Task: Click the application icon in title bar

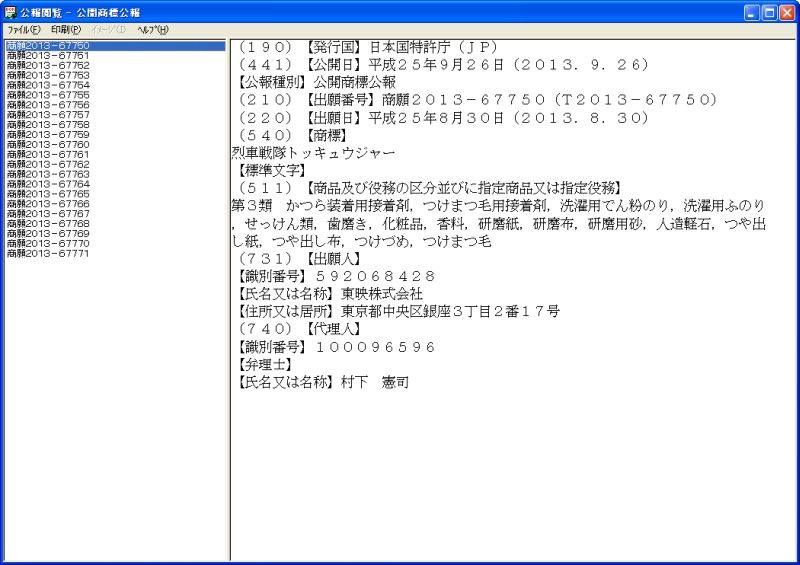Action: point(10,12)
